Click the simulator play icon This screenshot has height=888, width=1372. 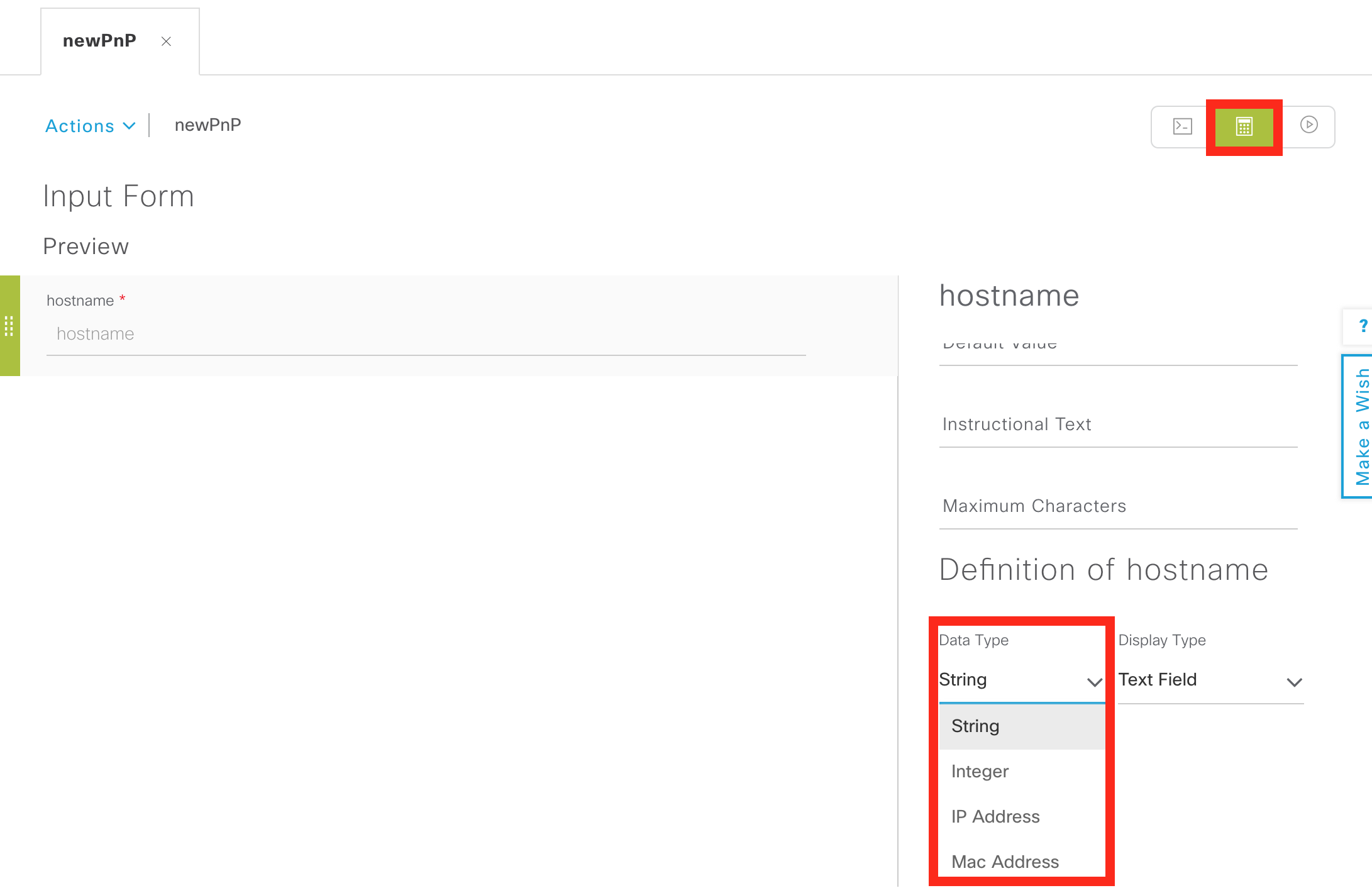click(x=1308, y=125)
